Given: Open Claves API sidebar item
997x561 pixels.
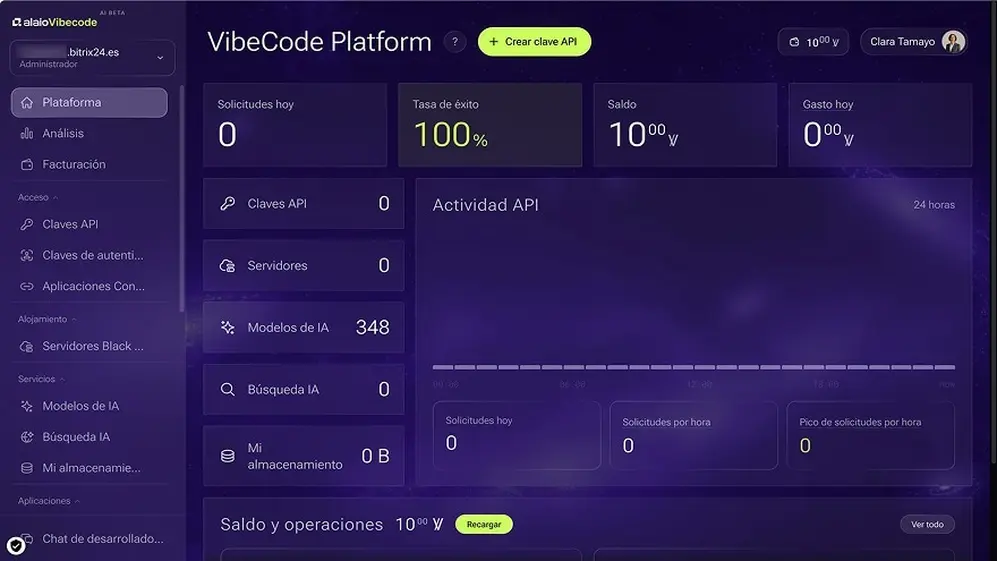Looking at the screenshot, I should click(x=89, y=224).
